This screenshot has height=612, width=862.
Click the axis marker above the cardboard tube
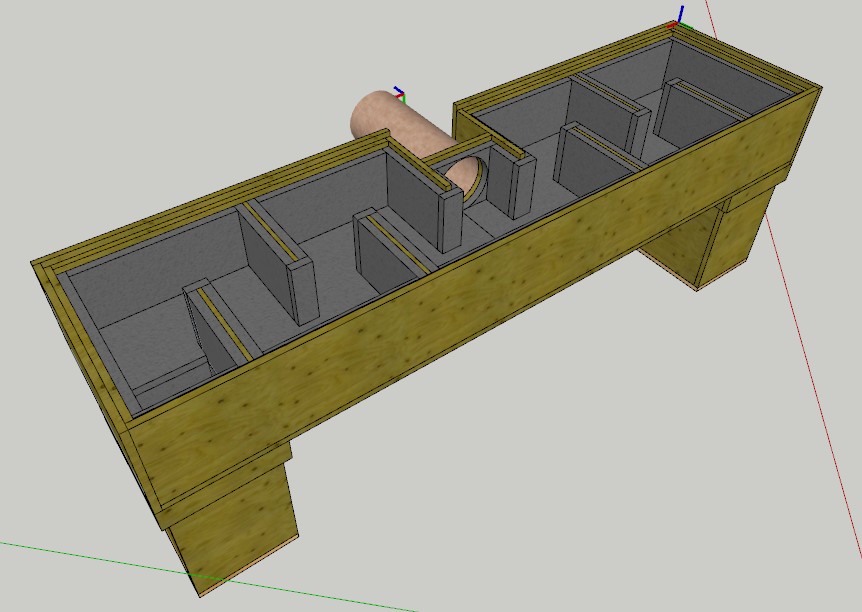tap(399, 94)
